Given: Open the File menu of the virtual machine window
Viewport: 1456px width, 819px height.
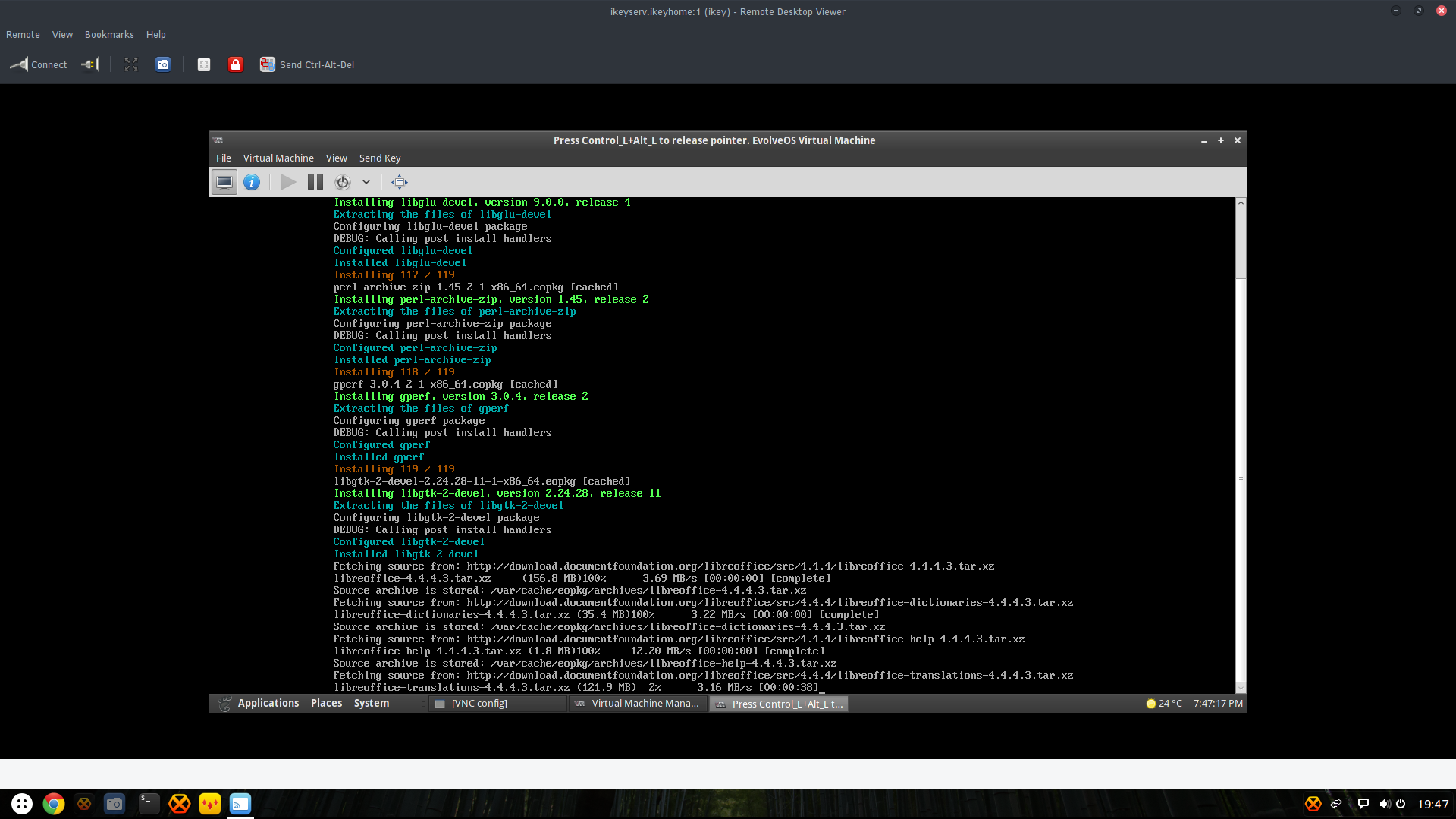Looking at the screenshot, I should 224,158.
